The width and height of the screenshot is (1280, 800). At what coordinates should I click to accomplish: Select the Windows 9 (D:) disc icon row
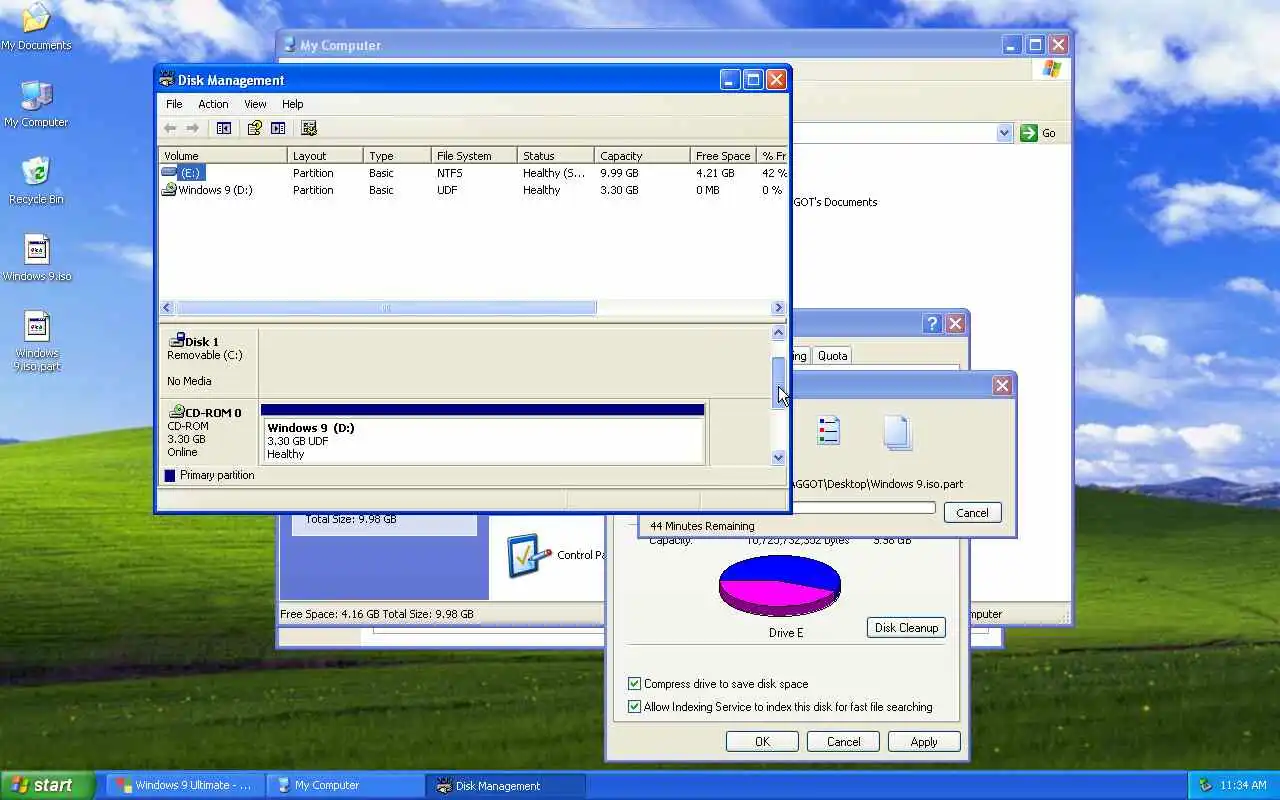tap(169, 190)
